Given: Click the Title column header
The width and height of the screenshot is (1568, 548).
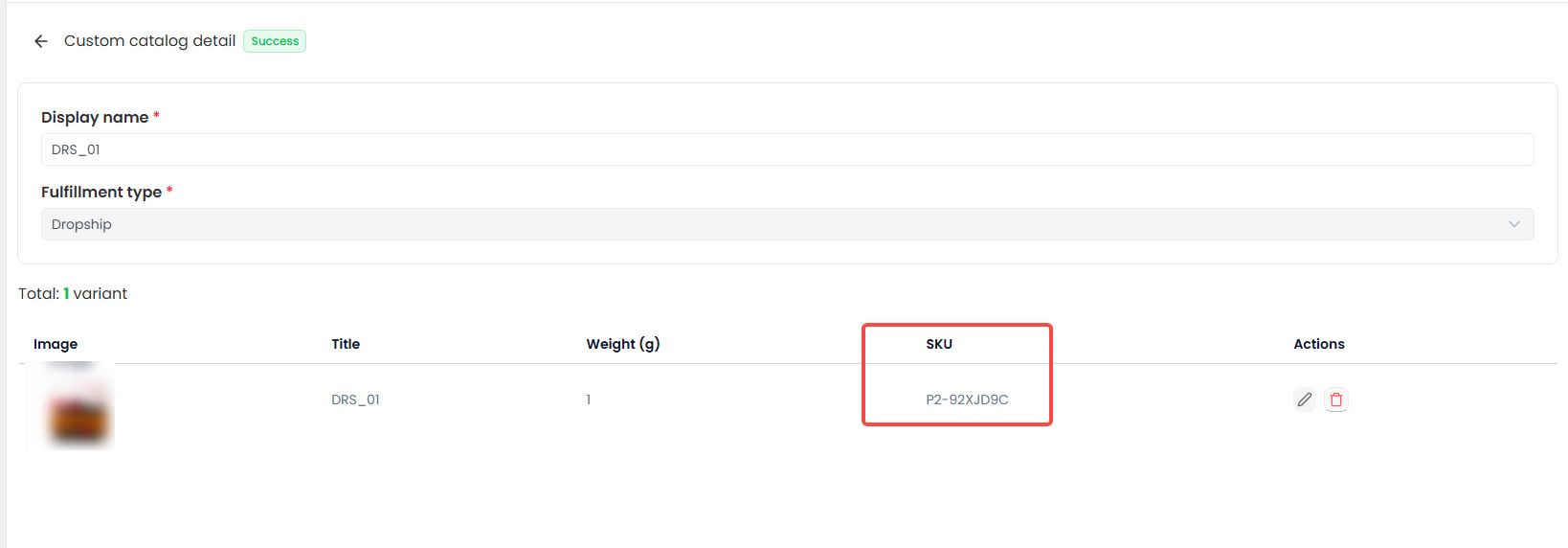Looking at the screenshot, I should click(x=346, y=344).
